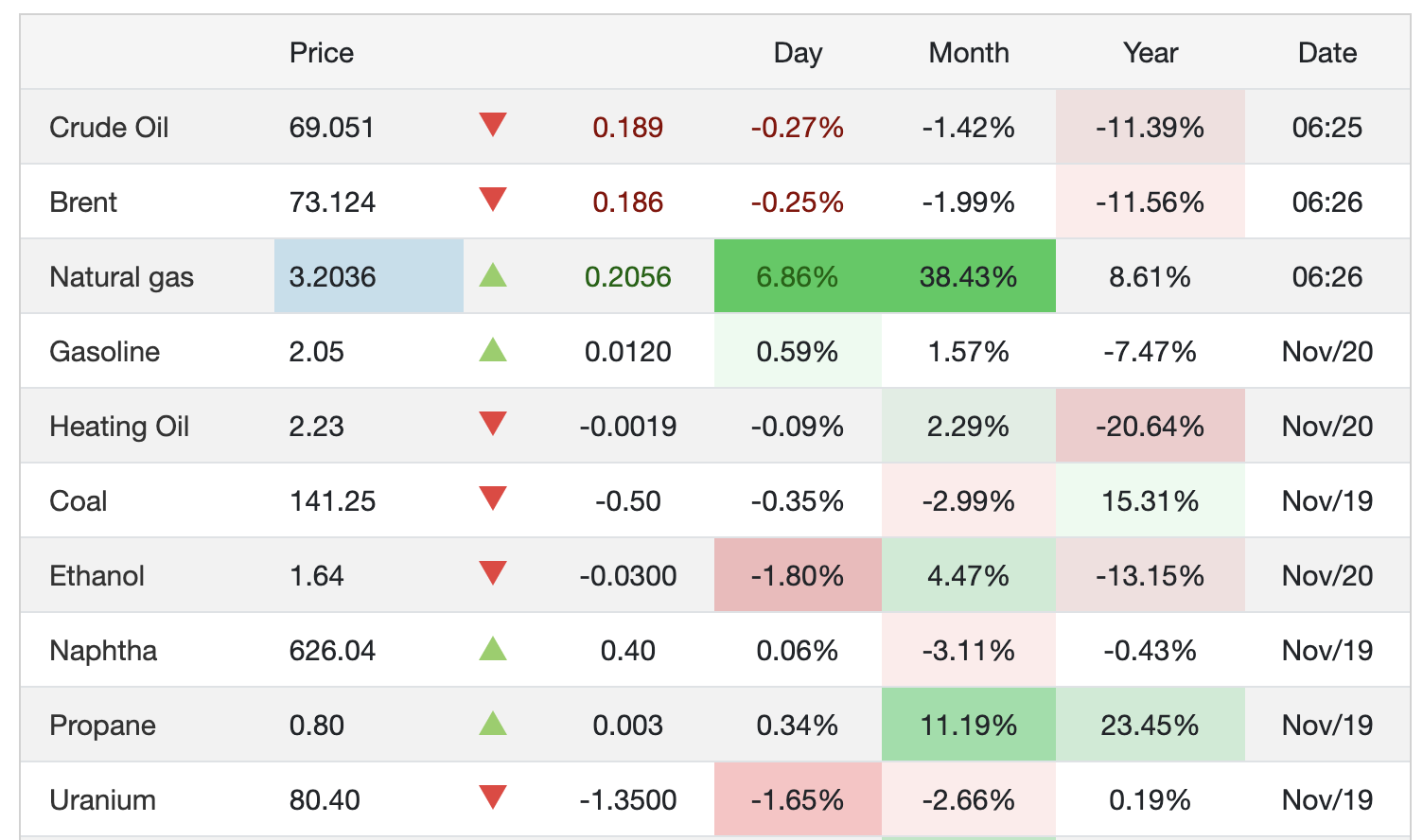1423x840 pixels.
Task: Click Heating Oil change value -0.0019
Action: (x=628, y=427)
